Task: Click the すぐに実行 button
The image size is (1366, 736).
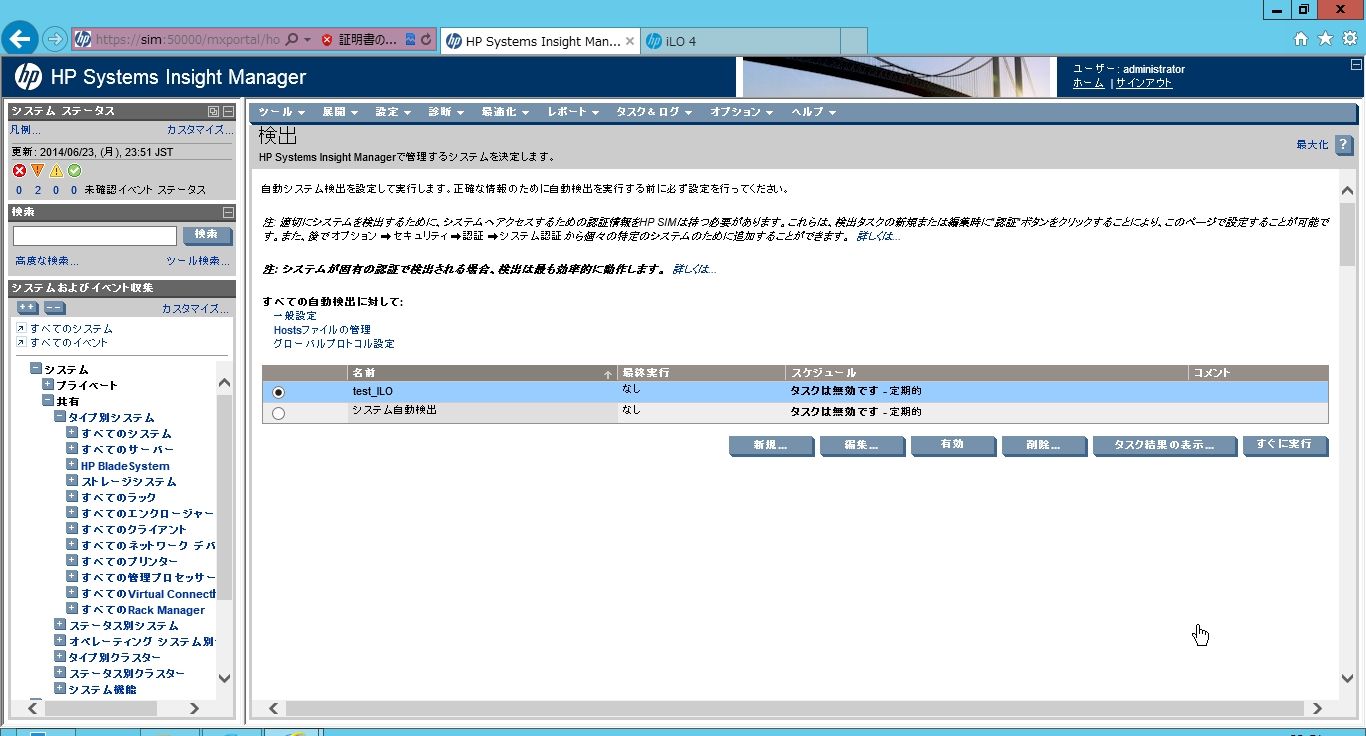Action: click(x=1286, y=445)
